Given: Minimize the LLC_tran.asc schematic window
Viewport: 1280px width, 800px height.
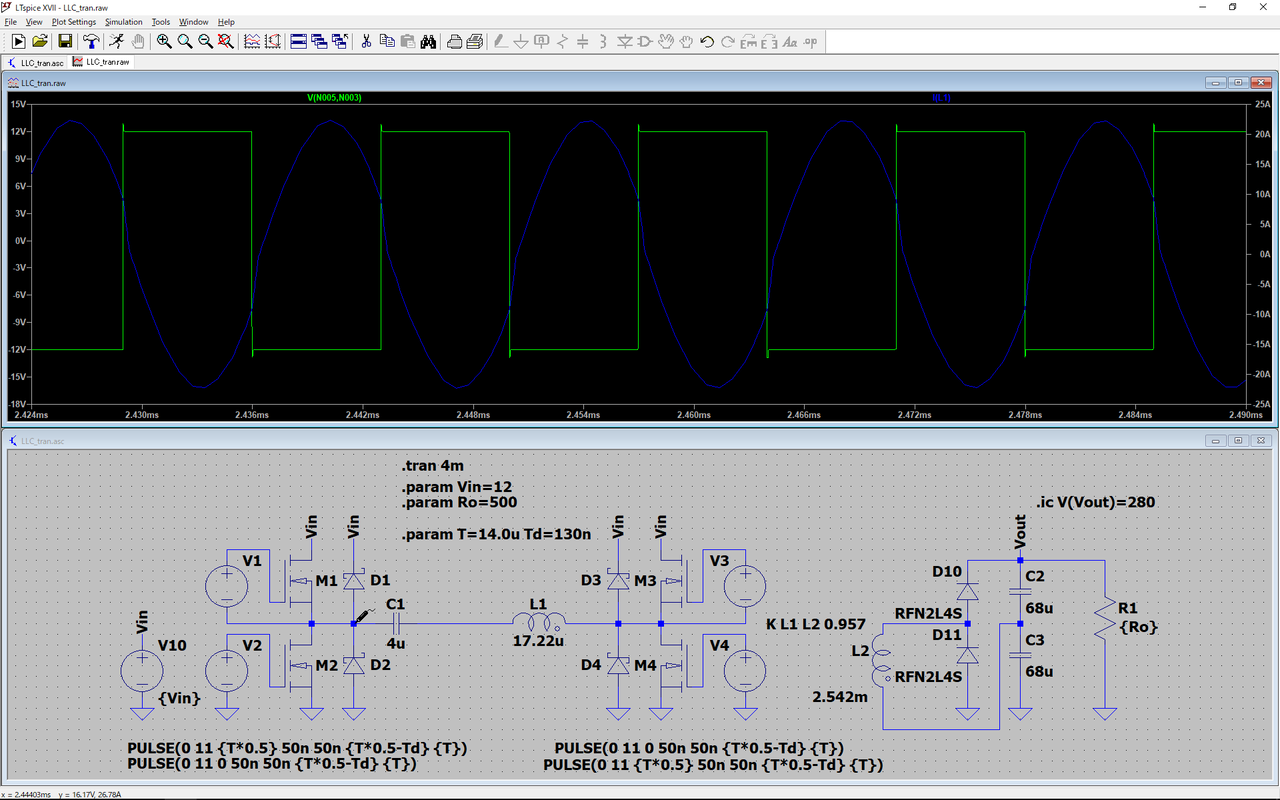Looking at the screenshot, I should pyautogui.click(x=1215, y=440).
